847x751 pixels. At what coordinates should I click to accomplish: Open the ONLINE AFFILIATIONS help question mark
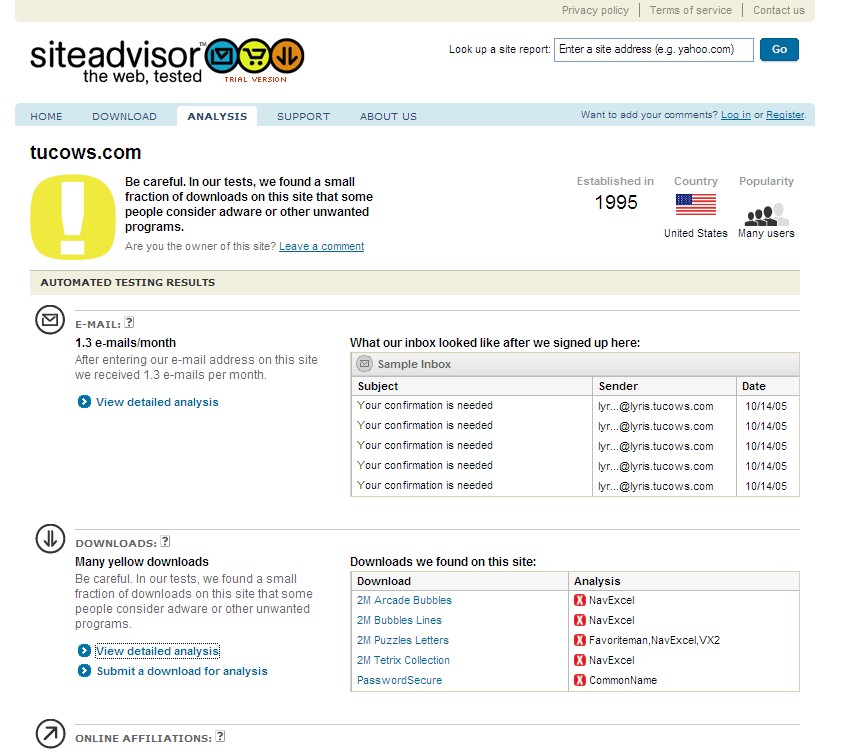tap(220, 736)
